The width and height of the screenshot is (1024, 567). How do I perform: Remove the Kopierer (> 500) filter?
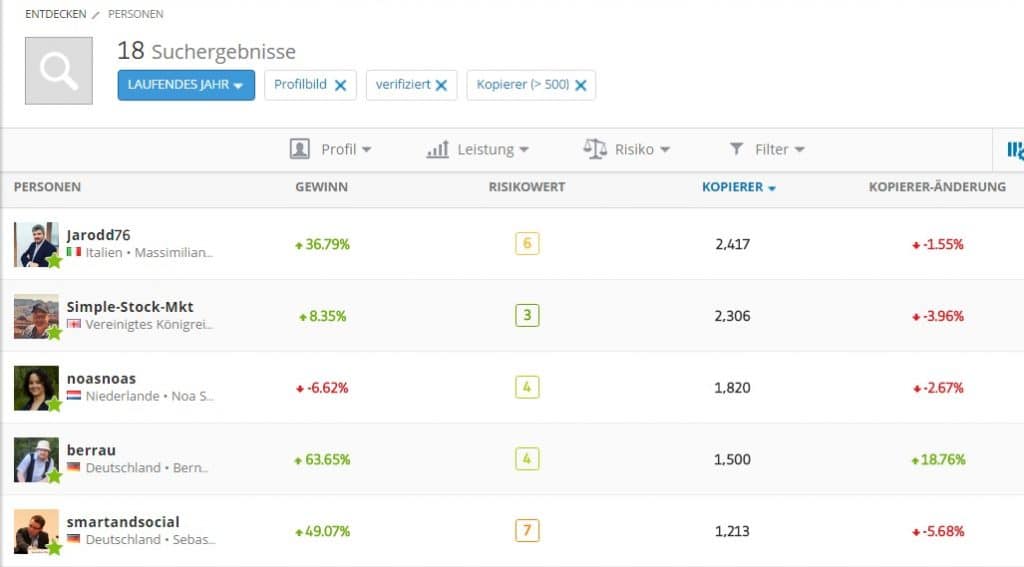[580, 85]
